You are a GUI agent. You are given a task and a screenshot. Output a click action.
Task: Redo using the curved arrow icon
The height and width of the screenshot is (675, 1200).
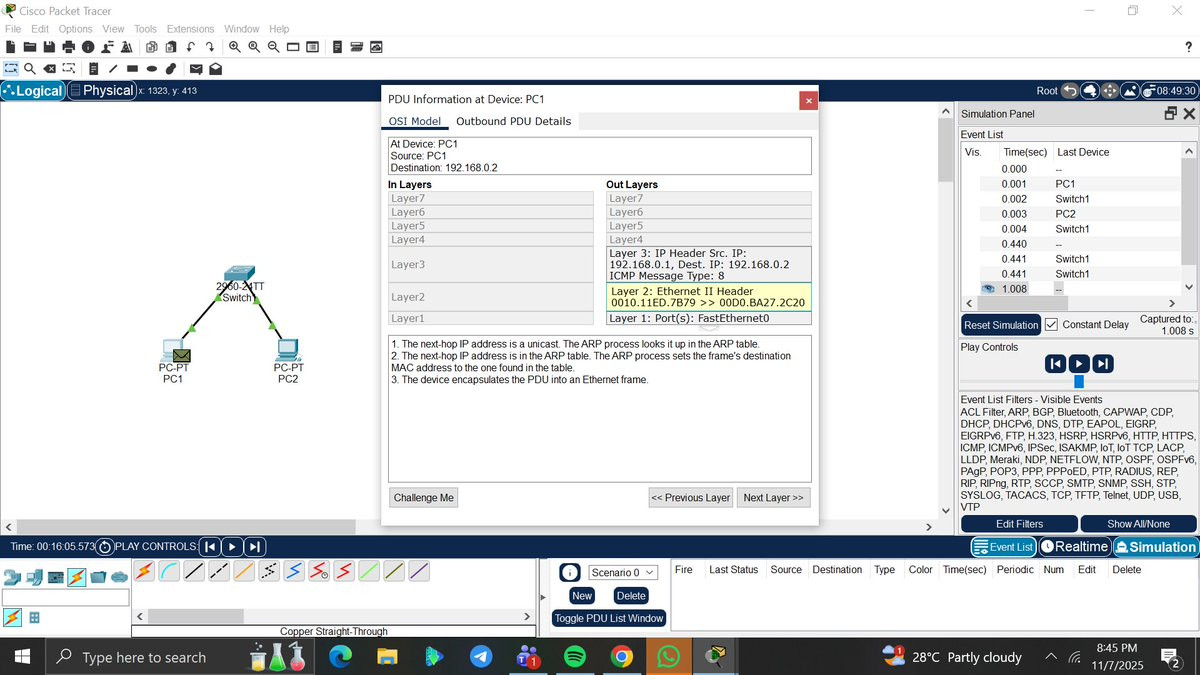(x=210, y=47)
